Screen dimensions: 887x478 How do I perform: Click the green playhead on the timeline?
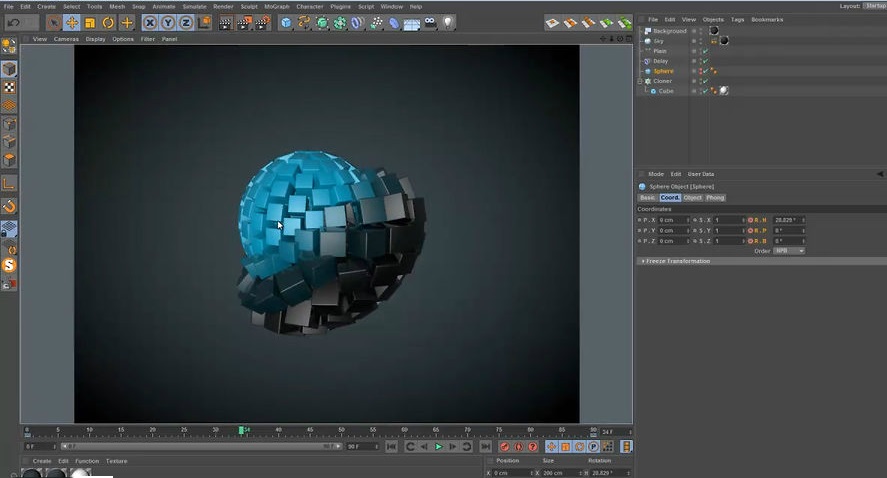[x=241, y=431]
